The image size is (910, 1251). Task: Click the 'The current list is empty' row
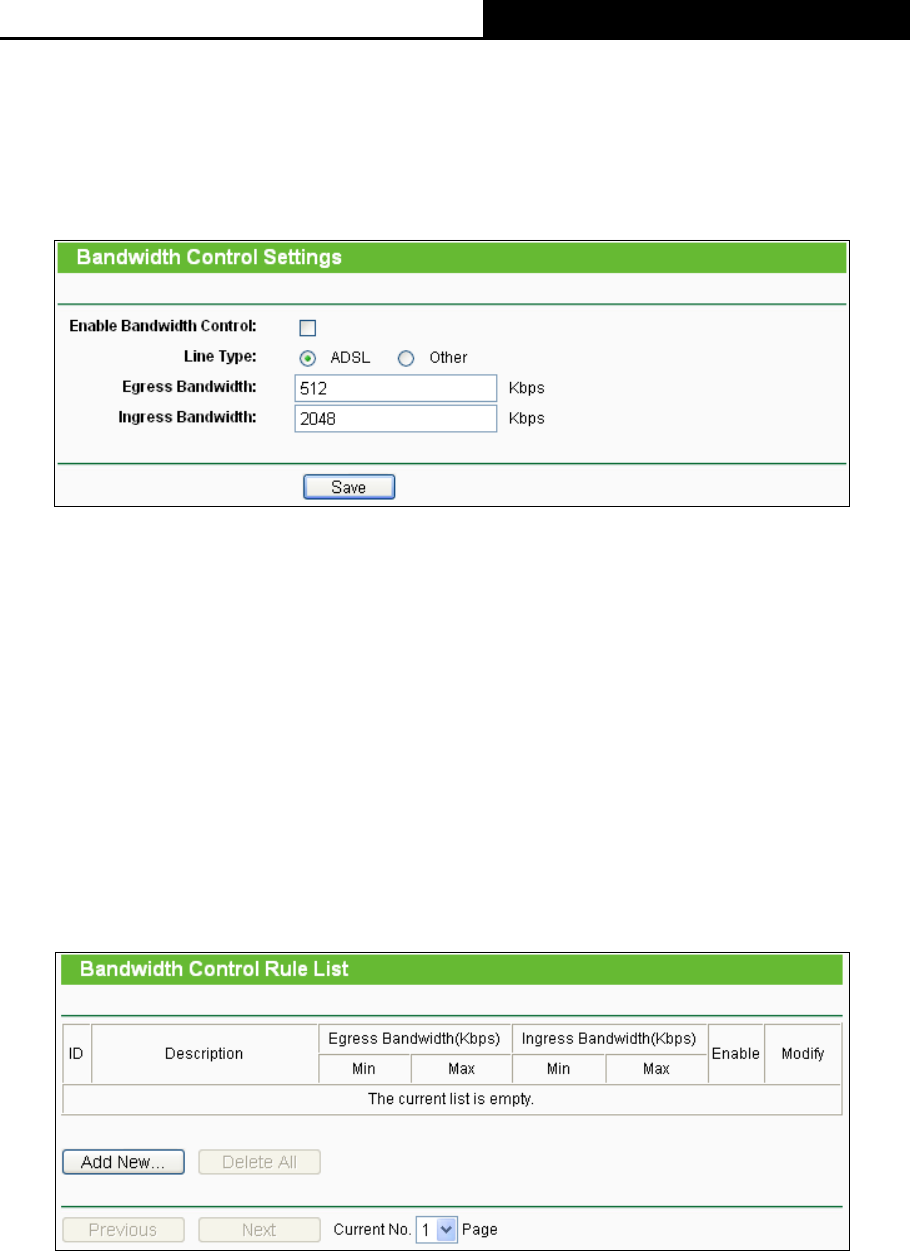[x=452, y=1099]
